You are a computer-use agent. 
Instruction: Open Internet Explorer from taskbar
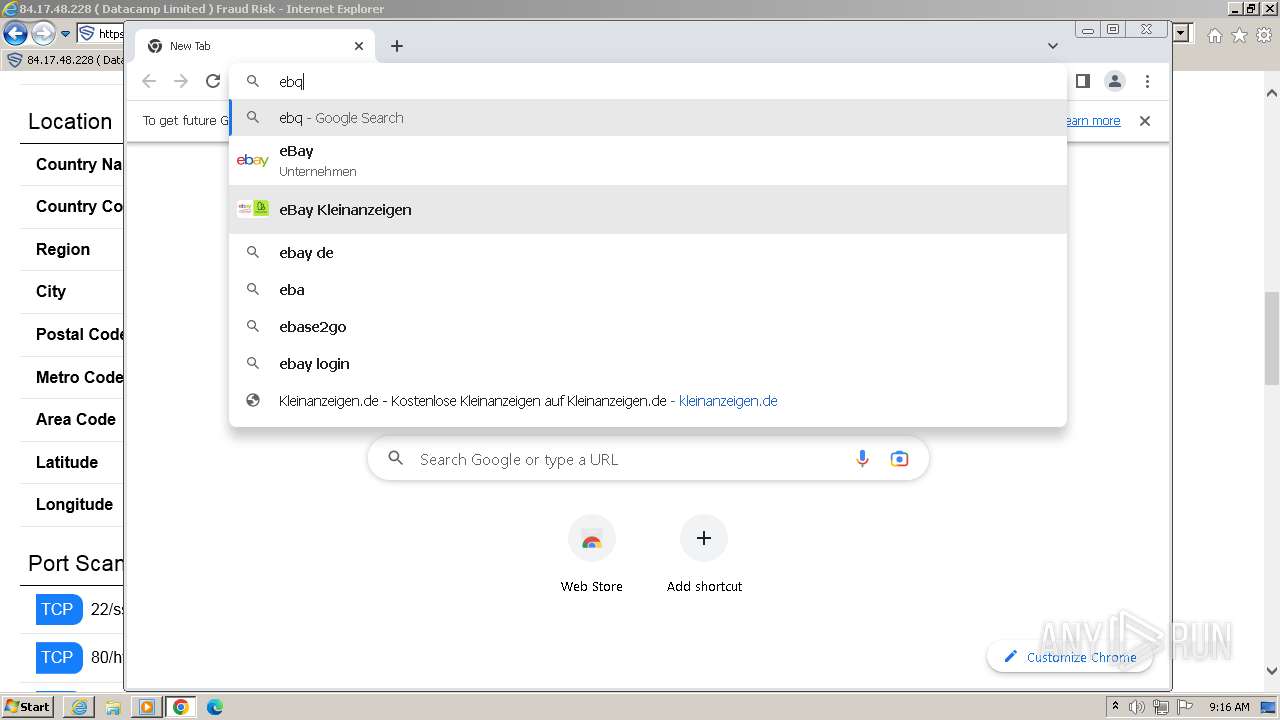click(x=79, y=707)
